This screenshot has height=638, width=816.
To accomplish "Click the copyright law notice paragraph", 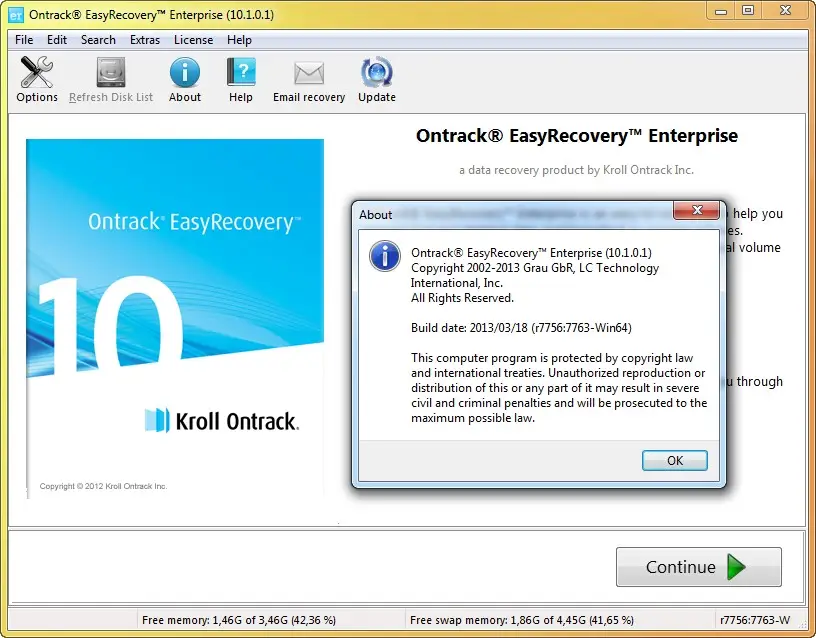I will (x=559, y=388).
